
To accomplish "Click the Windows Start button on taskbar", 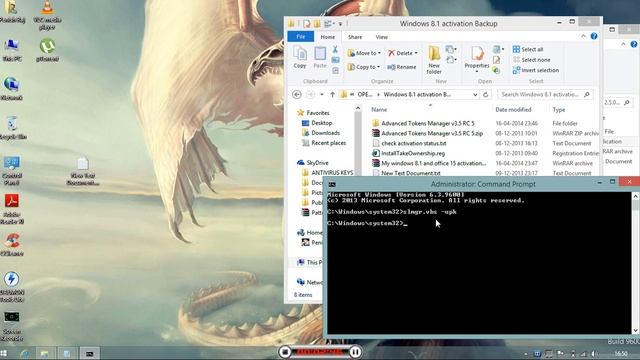I will coord(4,353).
